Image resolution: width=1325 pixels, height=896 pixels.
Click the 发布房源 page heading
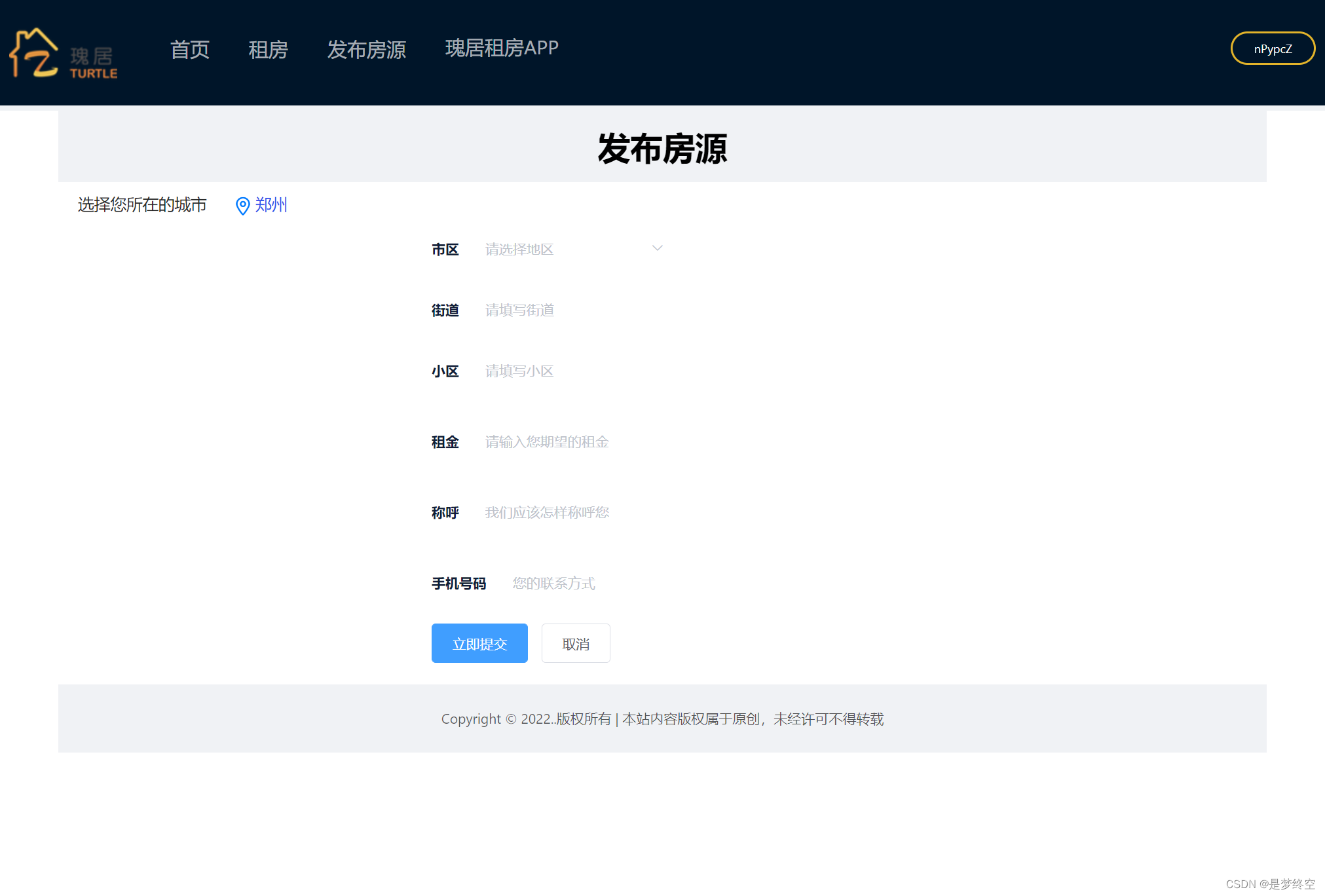click(x=662, y=149)
